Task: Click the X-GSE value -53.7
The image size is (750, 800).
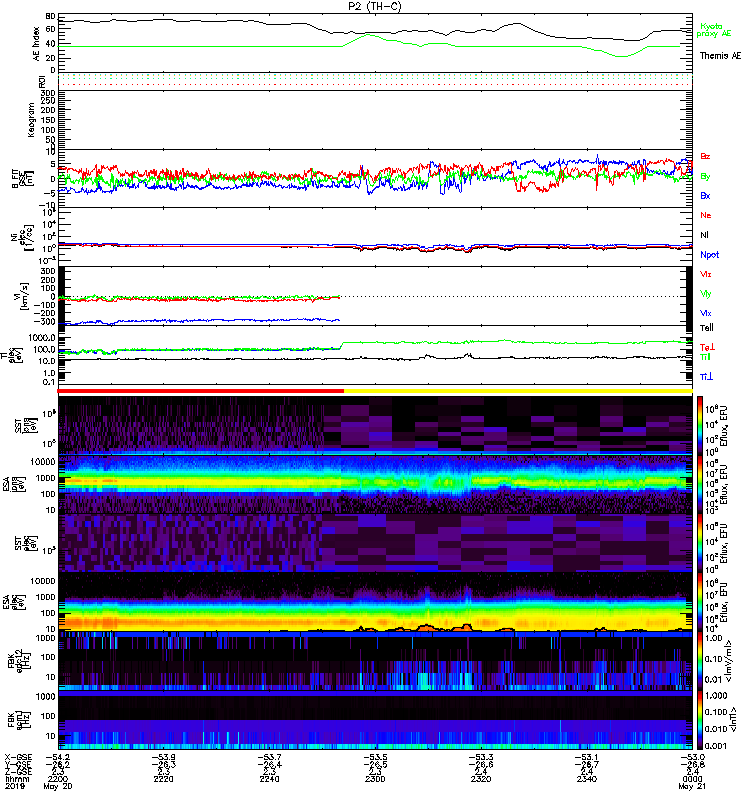Action: (x=269, y=757)
